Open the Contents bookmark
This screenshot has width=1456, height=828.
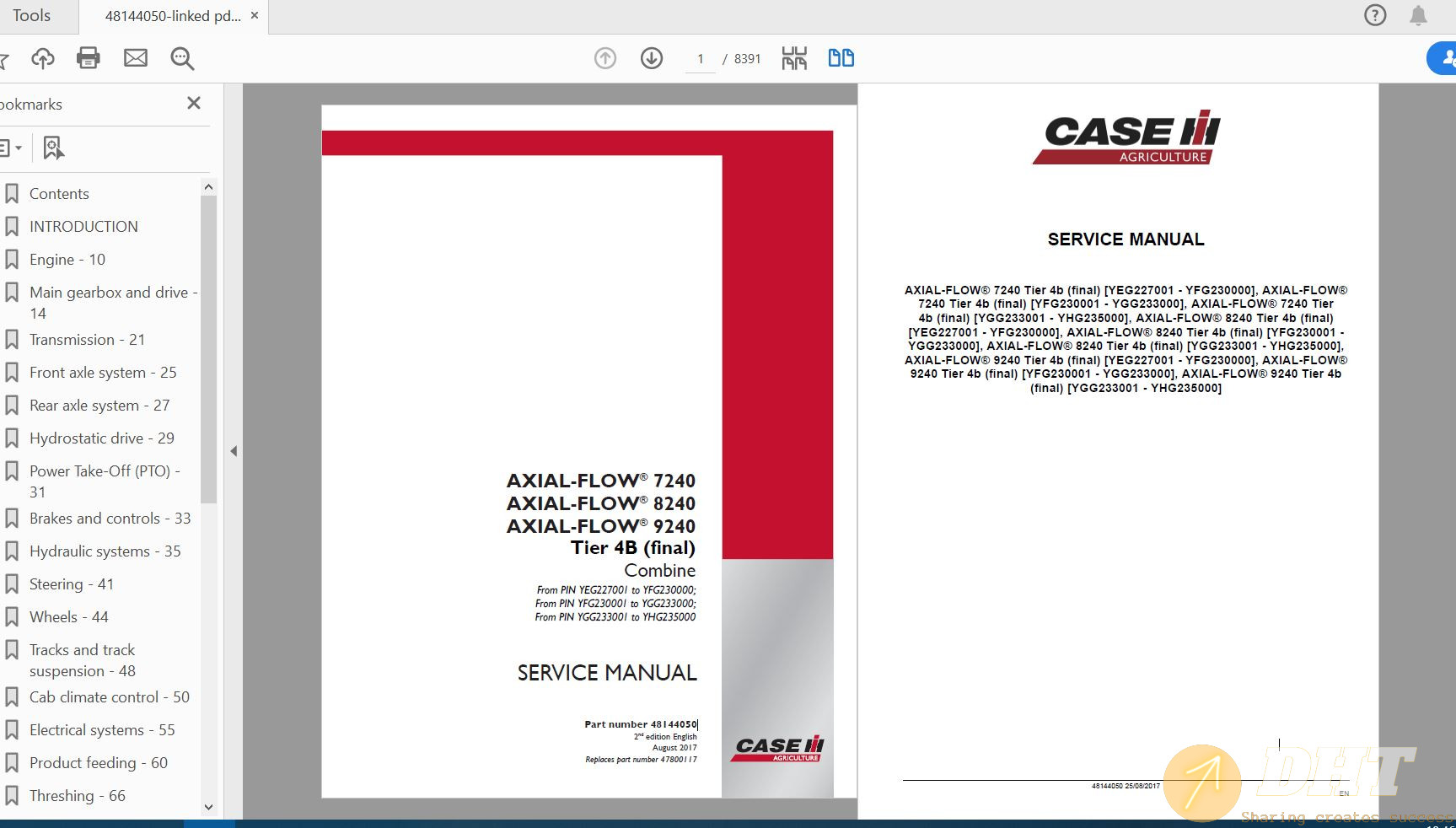pyautogui.click(x=59, y=194)
